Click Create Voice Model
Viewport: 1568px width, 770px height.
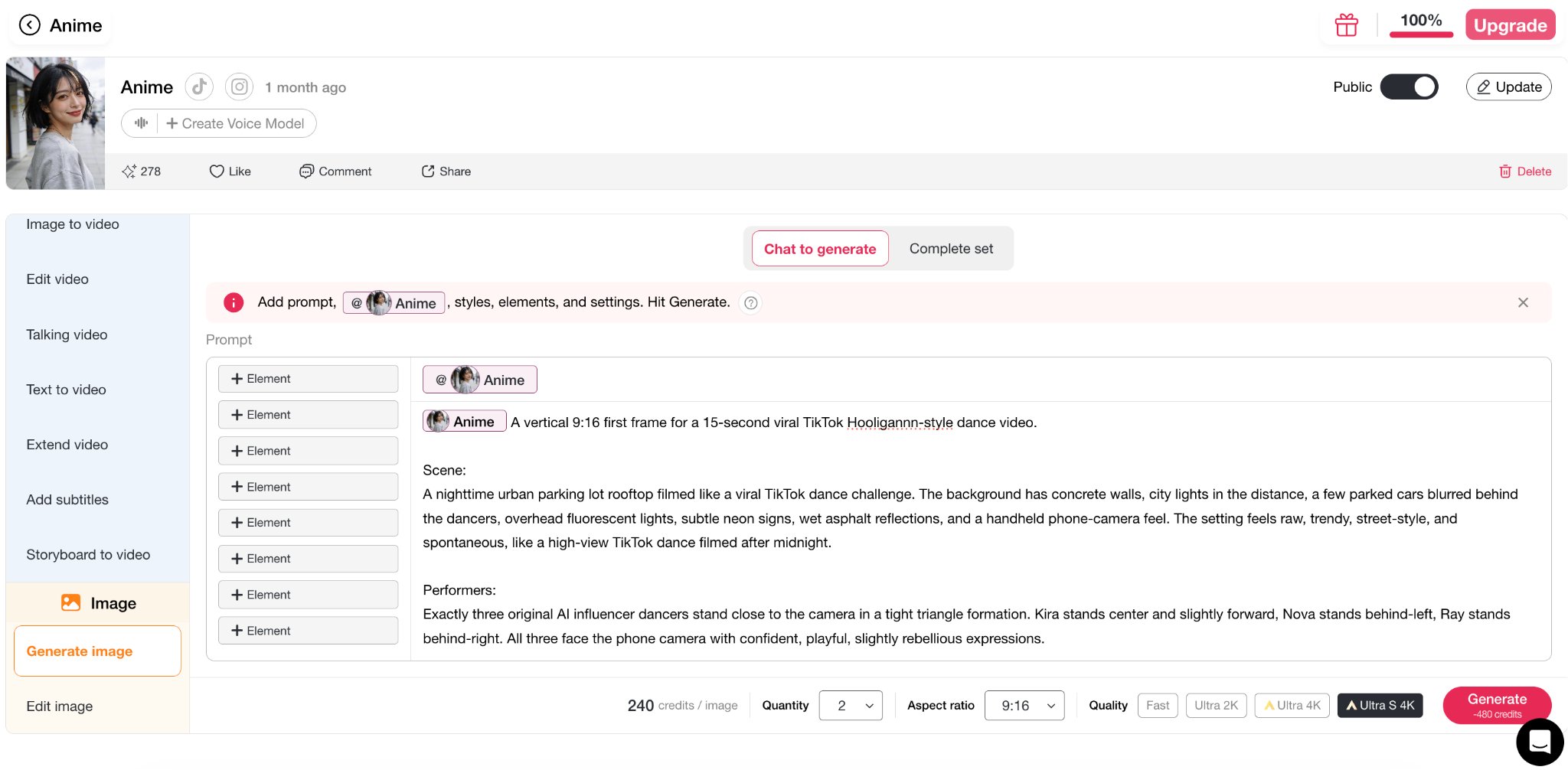[235, 123]
